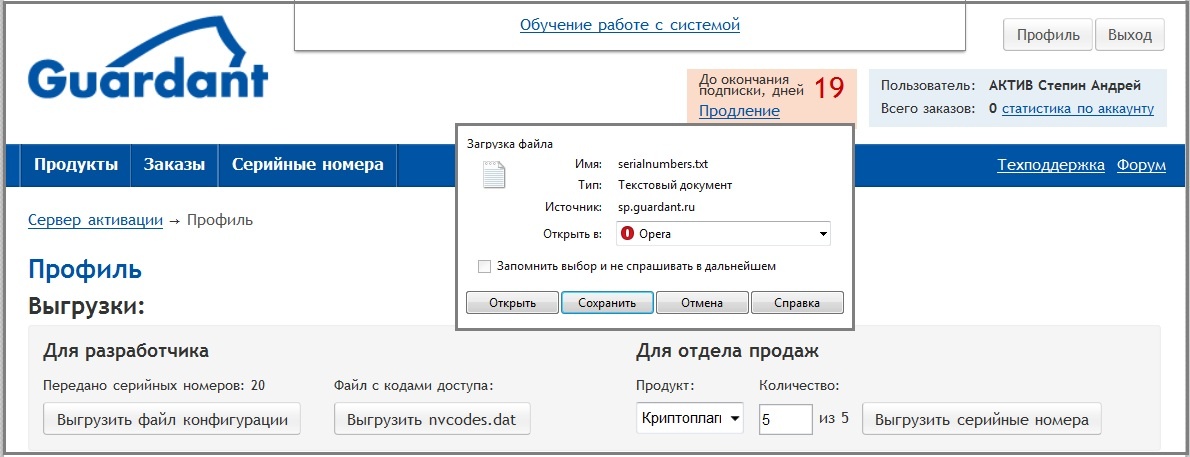Go to the 'Заказы' menu tab

(174, 165)
